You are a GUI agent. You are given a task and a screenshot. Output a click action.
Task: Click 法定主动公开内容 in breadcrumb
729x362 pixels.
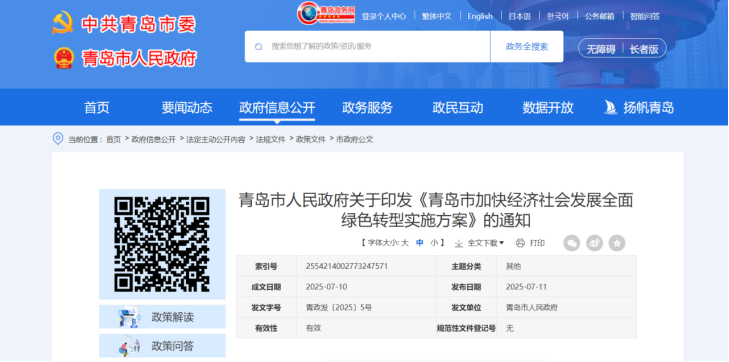click(216, 139)
